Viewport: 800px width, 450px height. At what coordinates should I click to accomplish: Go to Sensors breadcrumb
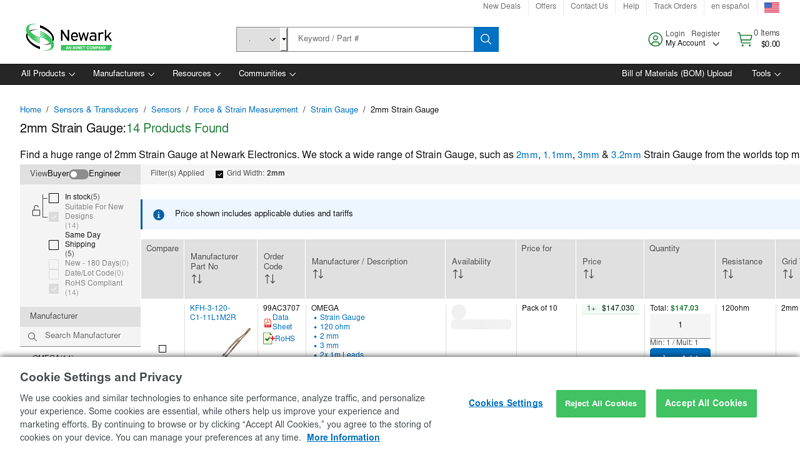pyautogui.click(x=166, y=110)
